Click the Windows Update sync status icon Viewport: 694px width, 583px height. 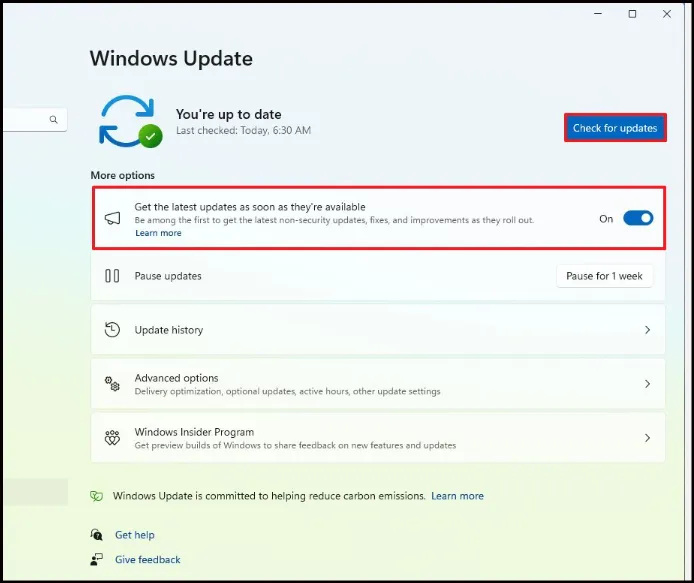coord(130,121)
